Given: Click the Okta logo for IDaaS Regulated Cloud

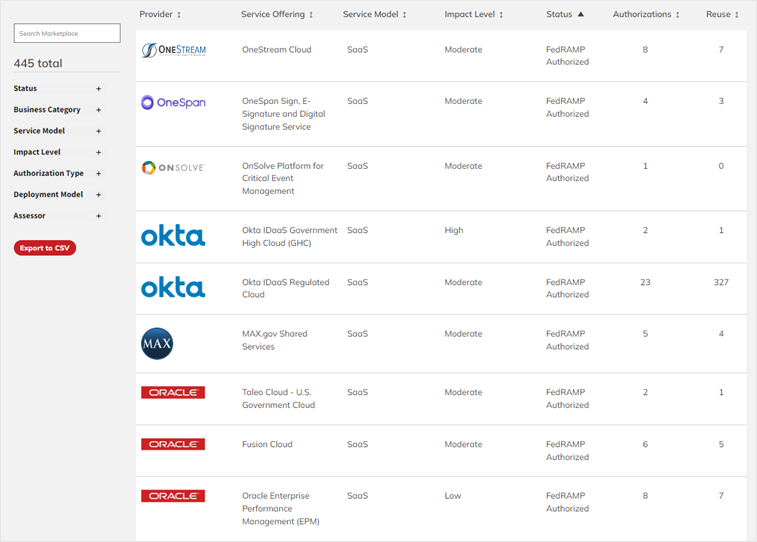Looking at the screenshot, I should click(173, 288).
